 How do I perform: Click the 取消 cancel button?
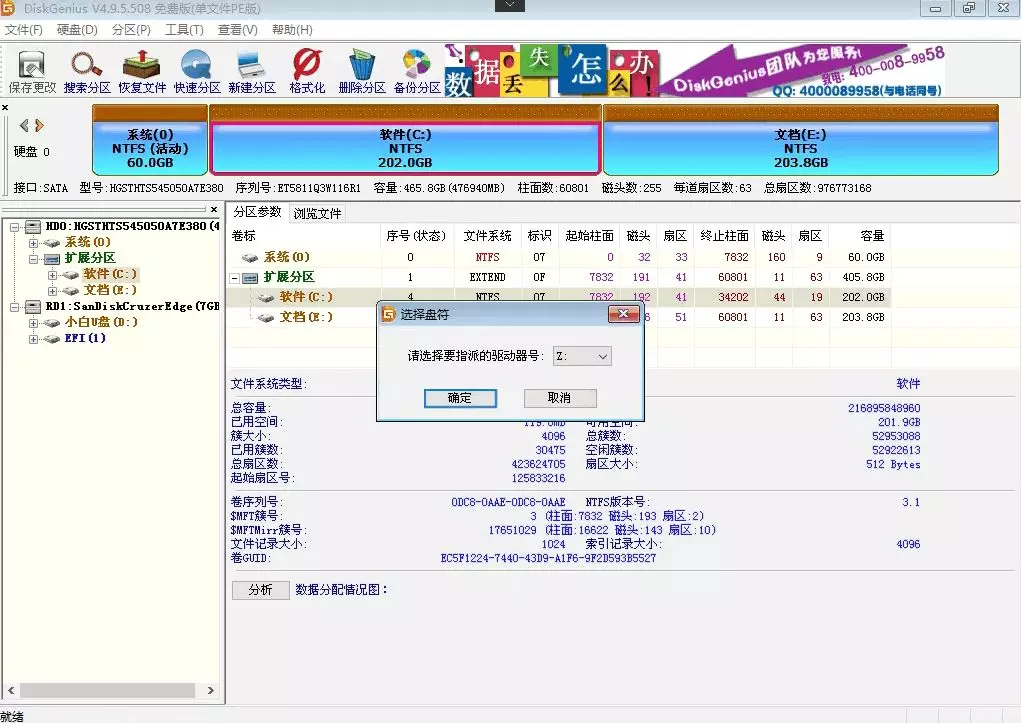click(x=560, y=398)
